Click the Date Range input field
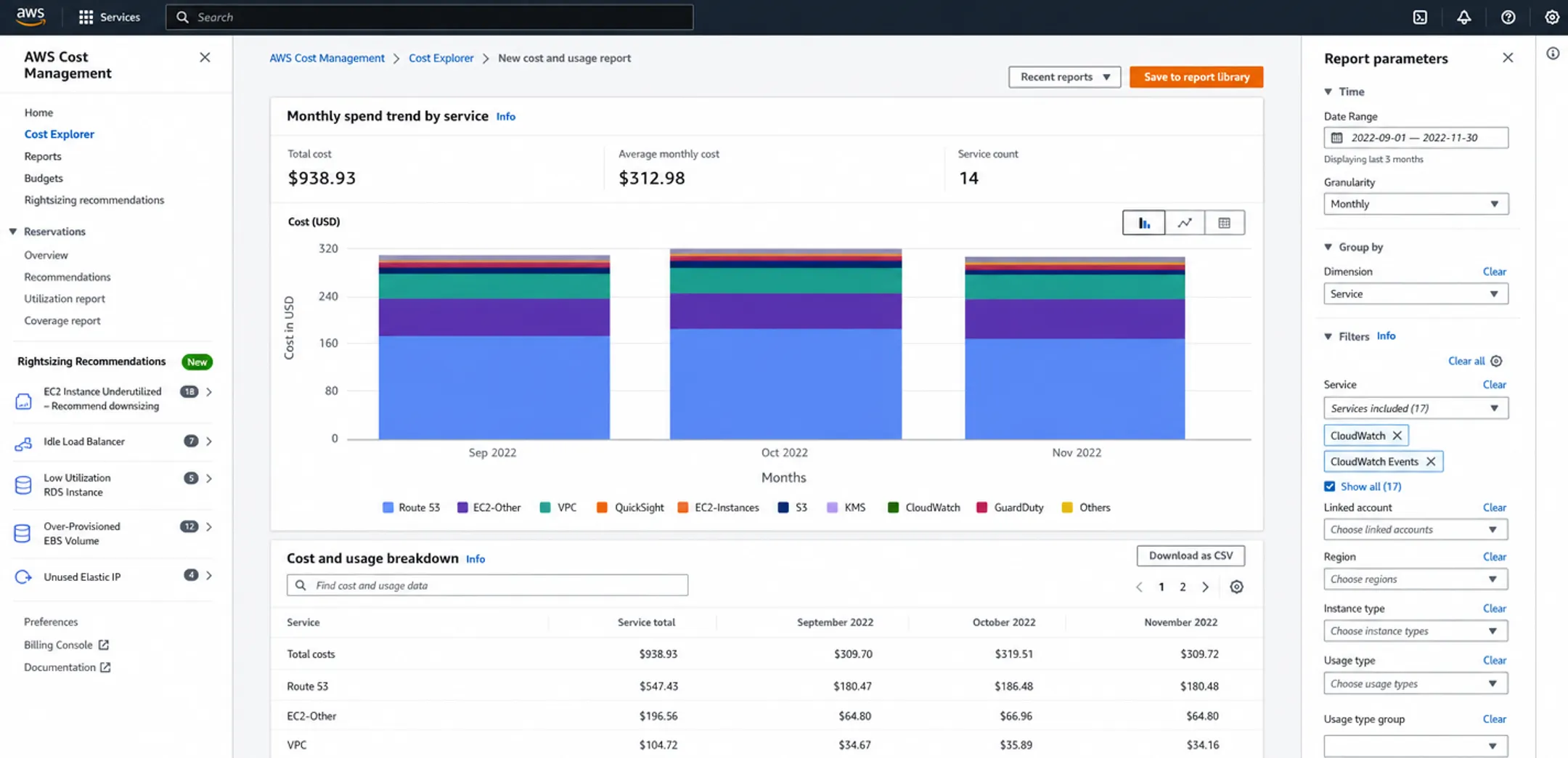1568x758 pixels. point(1416,137)
